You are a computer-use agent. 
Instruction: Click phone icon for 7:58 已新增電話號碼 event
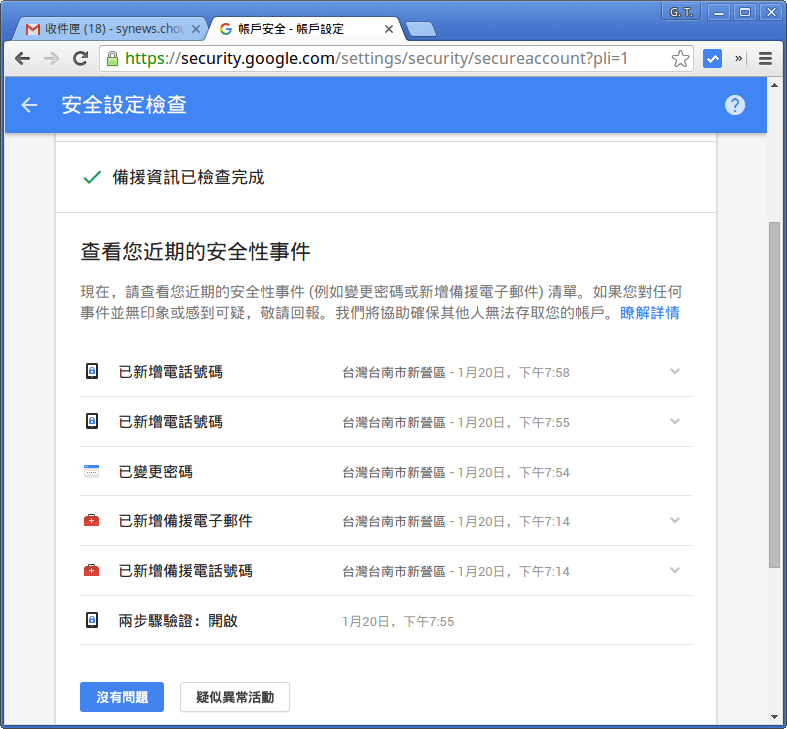tap(92, 372)
